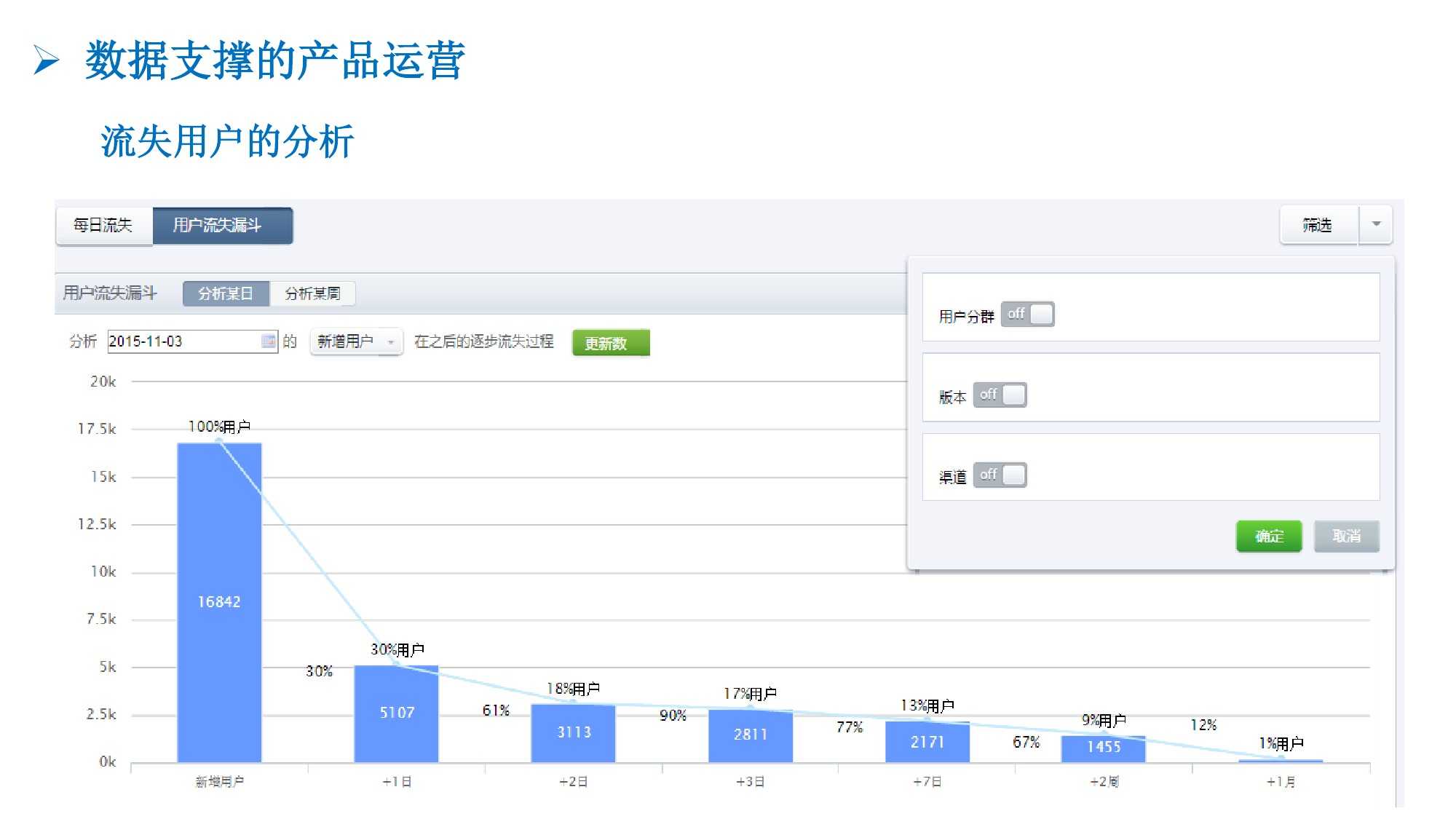The height and width of the screenshot is (819, 1456).
Task: Click the 16842 new users bar
Action: point(219,602)
